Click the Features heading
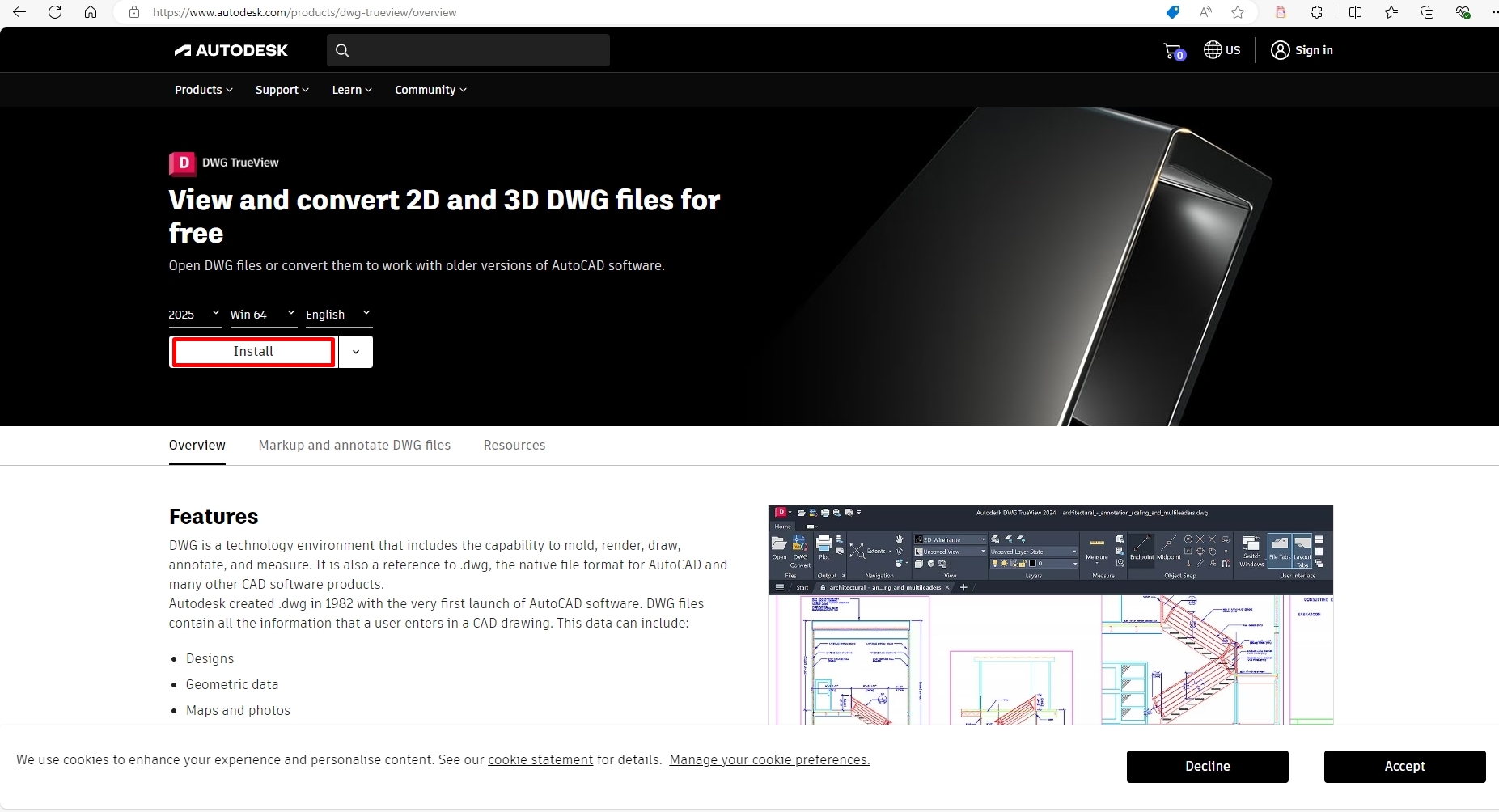The height and width of the screenshot is (812, 1499). pyautogui.click(x=214, y=517)
